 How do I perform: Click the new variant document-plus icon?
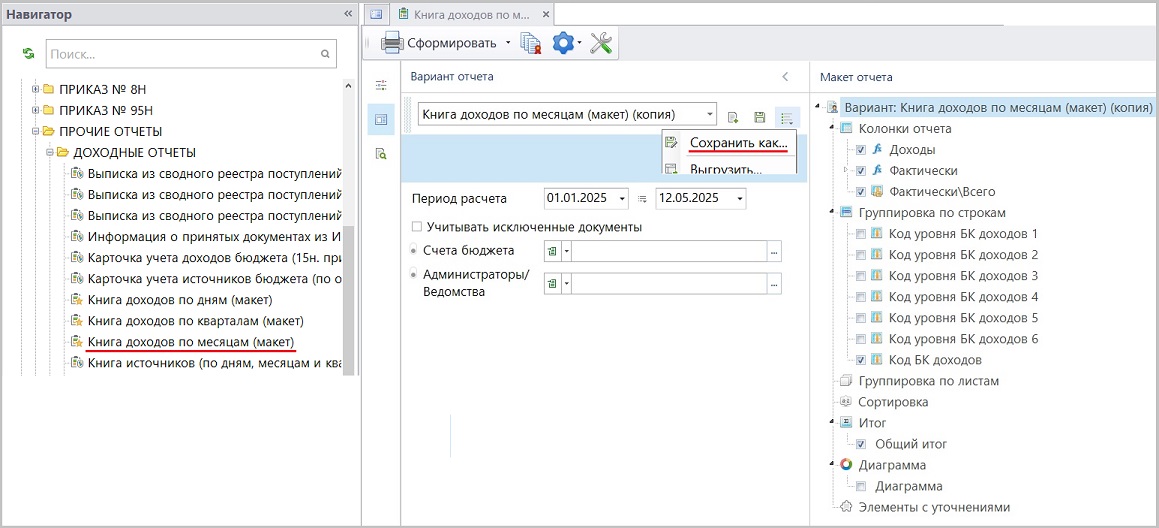point(733,117)
